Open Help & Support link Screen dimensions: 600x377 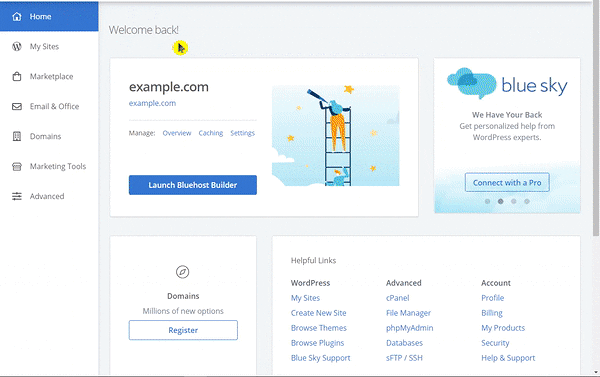[508, 358]
